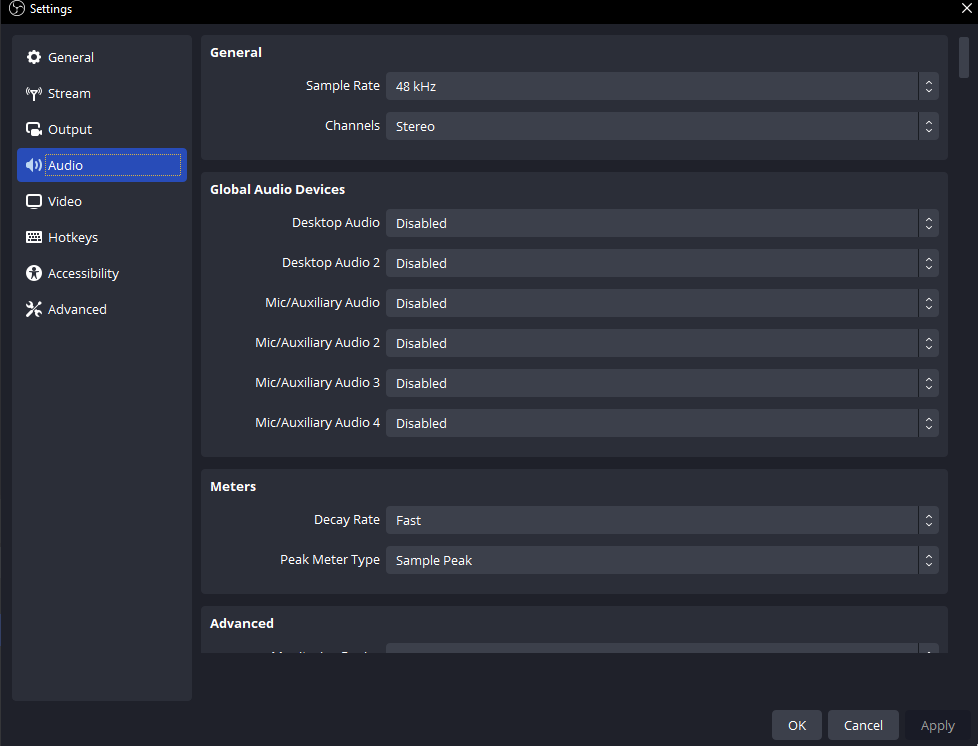978x746 pixels.
Task: Click the Mic/Auxiliary Audio 3 spinner arrows
Action: click(929, 383)
